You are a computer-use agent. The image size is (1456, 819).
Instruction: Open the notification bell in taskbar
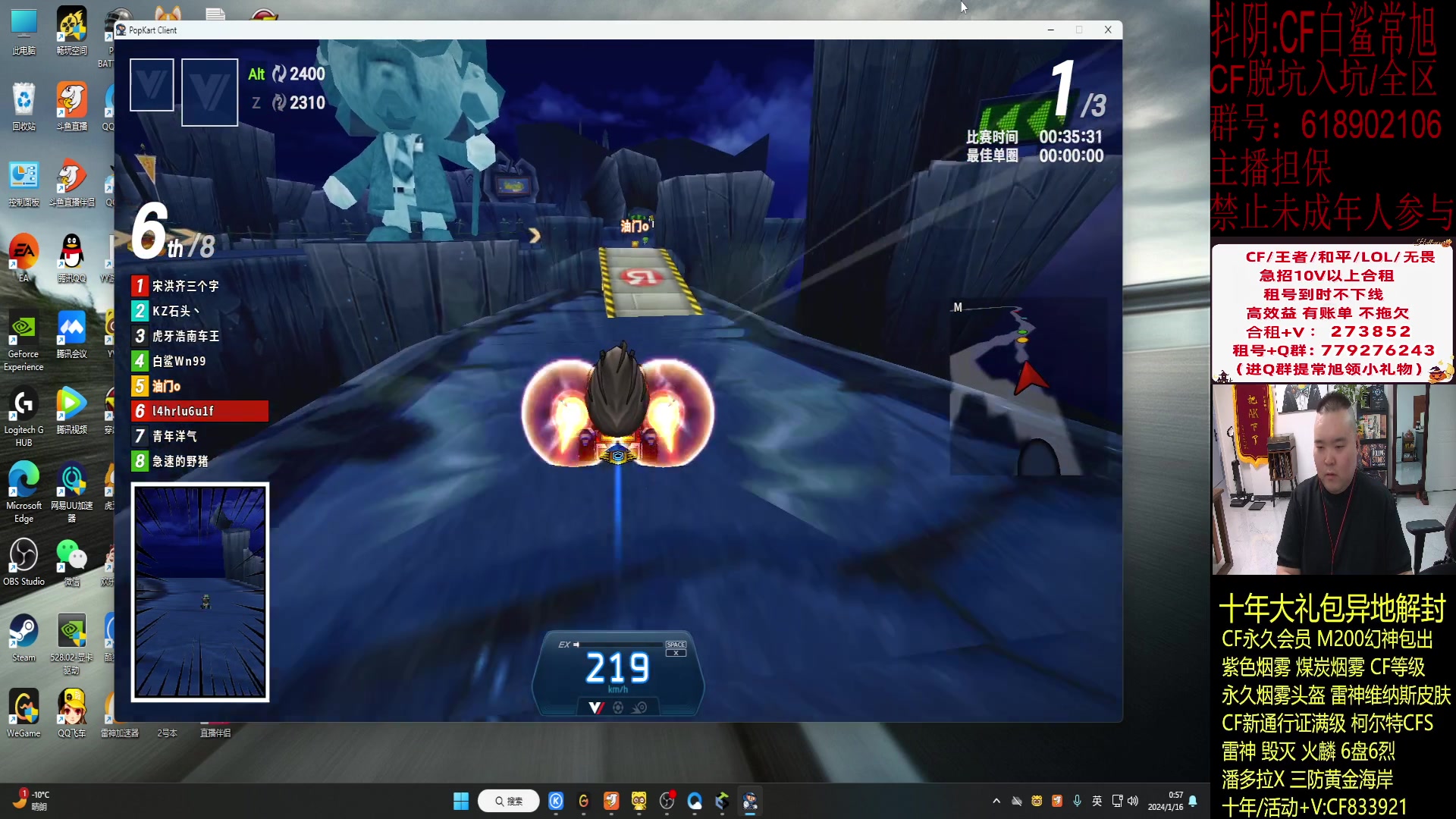1193,802
